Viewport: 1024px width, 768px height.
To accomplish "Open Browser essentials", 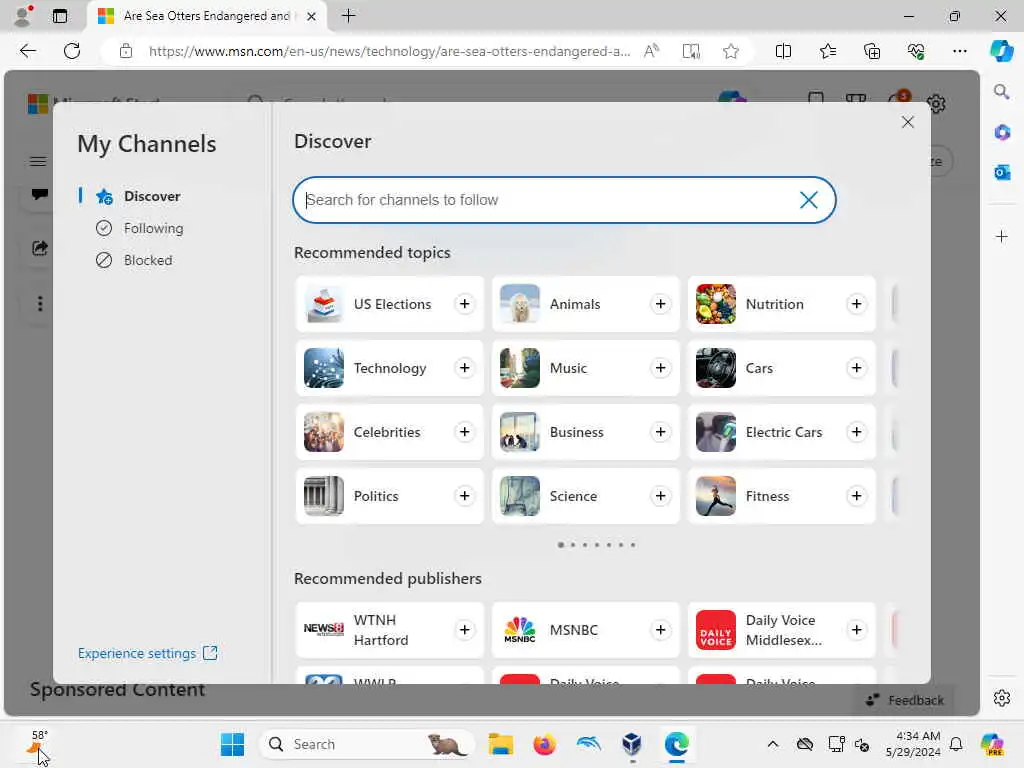I will coord(916,51).
